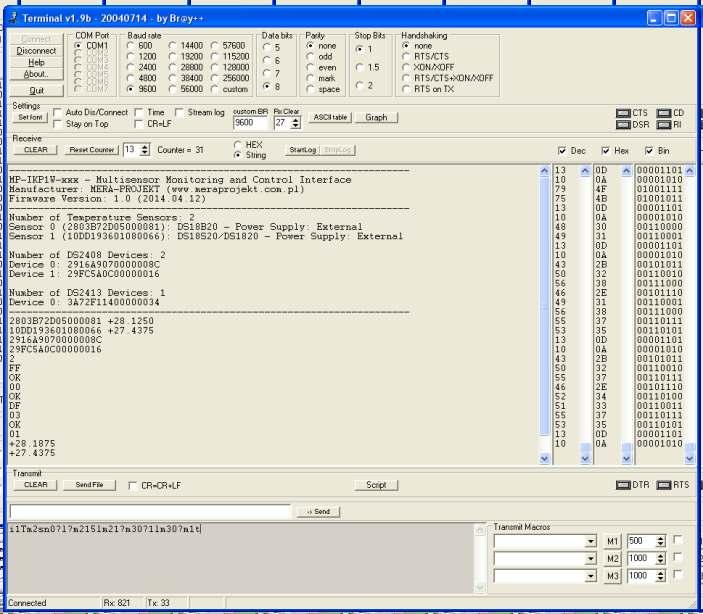
Task: Uncheck the Dec column checkbox
Action: (x=562, y=151)
